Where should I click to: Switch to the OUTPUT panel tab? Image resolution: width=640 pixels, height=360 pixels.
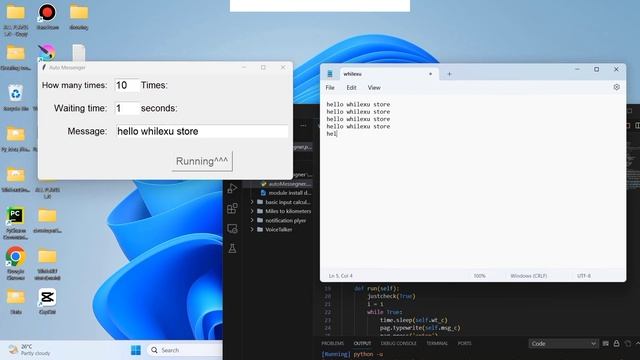point(362,343)
